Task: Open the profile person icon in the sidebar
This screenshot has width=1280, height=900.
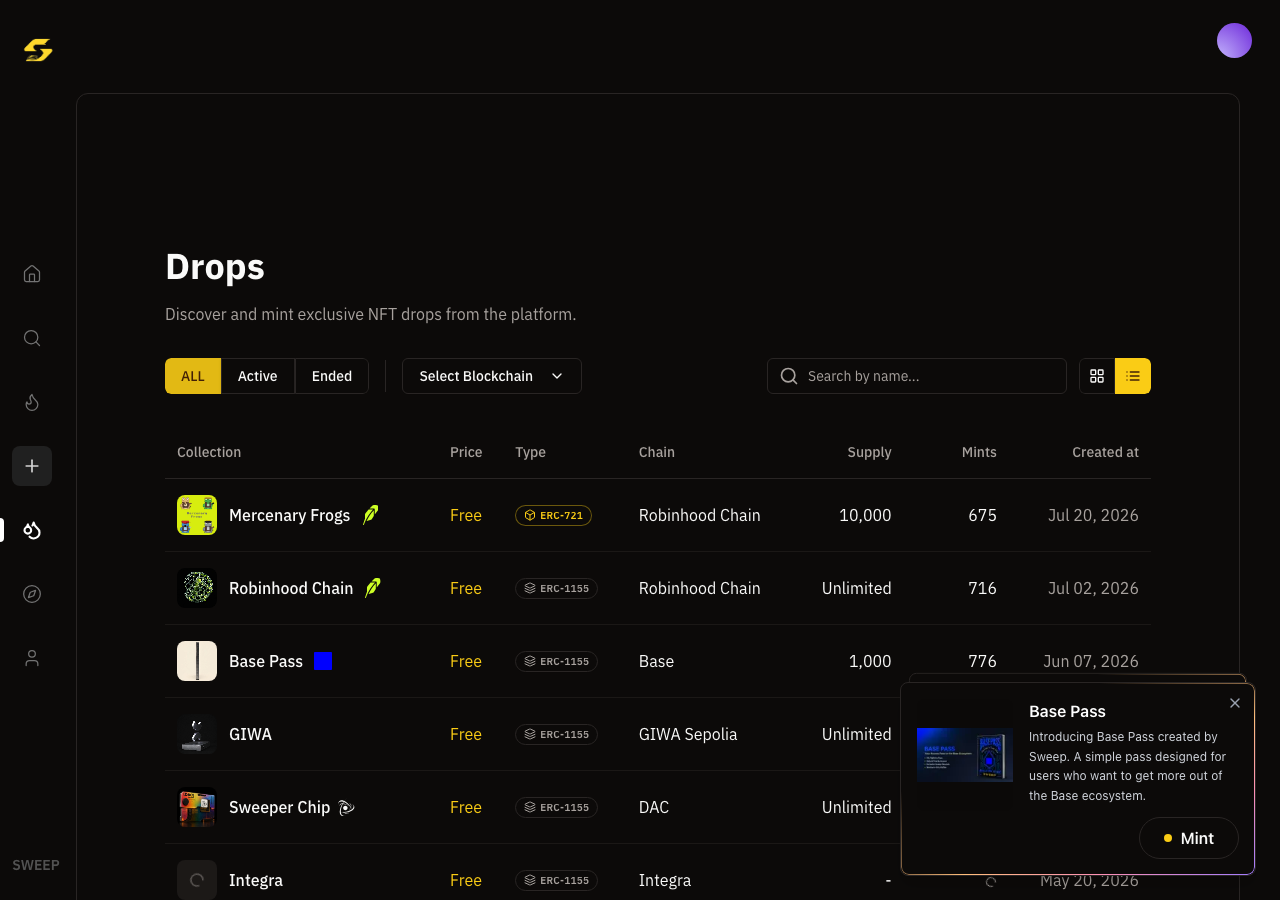Action: click(x=32, y=658)
